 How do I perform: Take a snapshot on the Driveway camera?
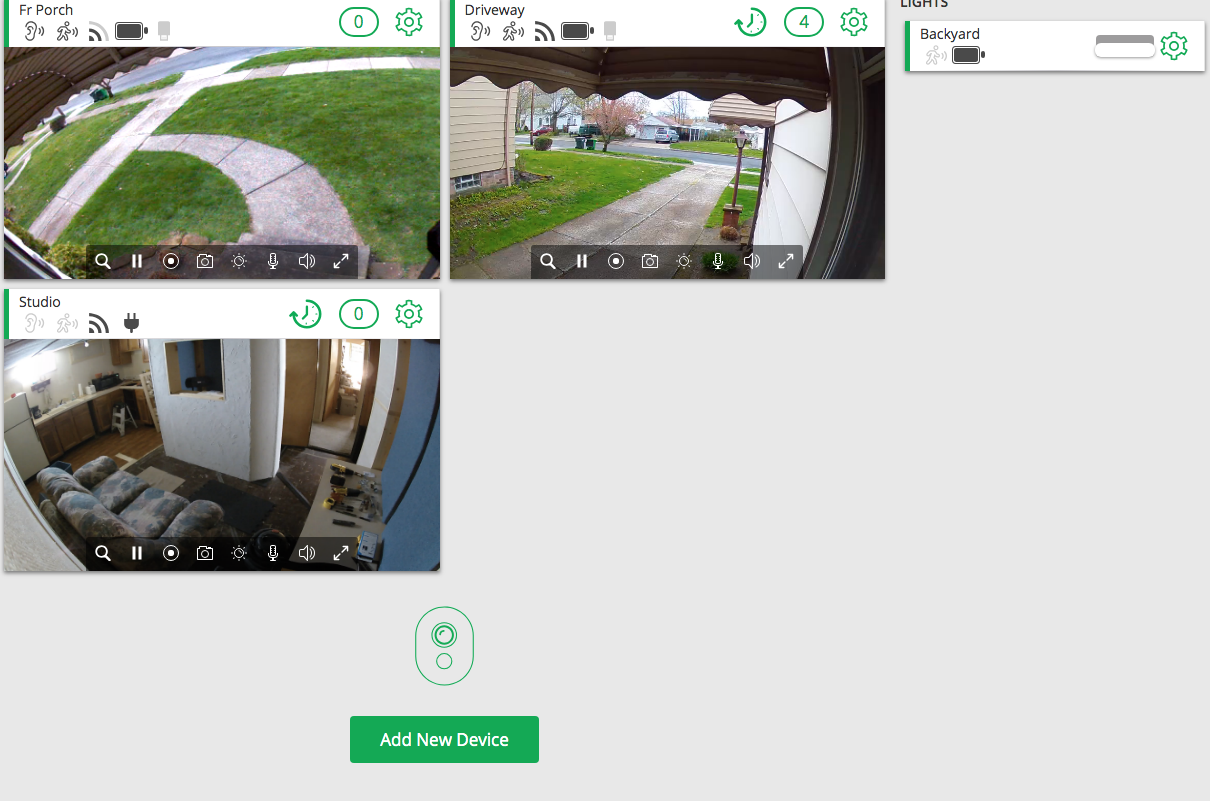(x=649, y=261)
